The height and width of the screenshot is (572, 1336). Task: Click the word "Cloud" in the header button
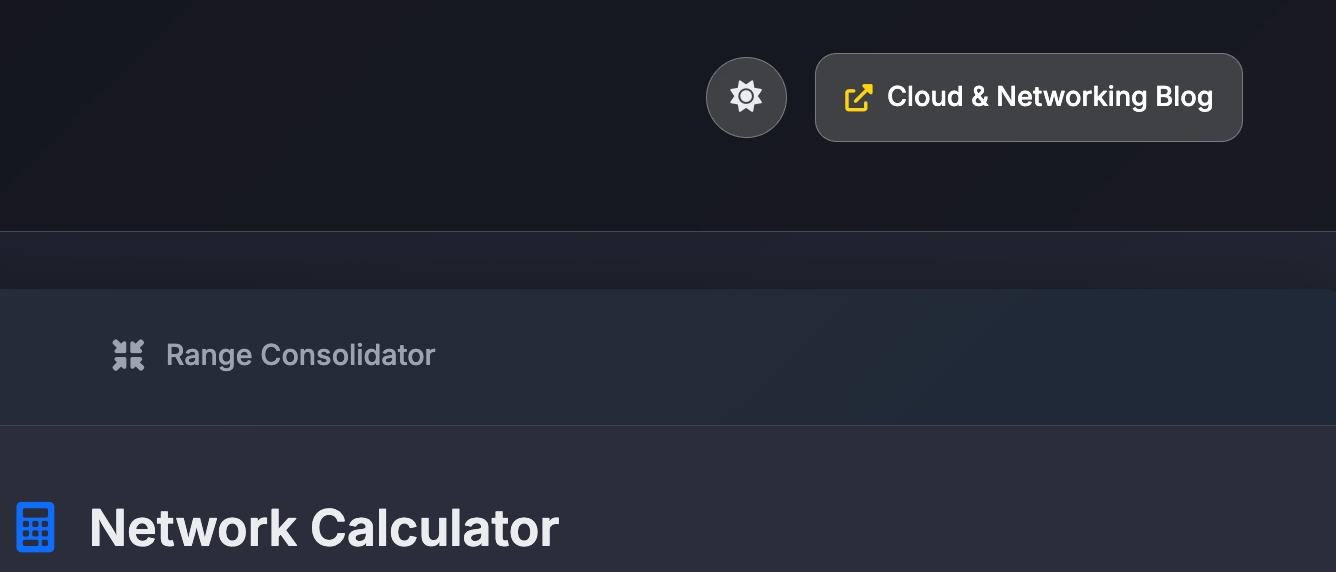click(x=924, y=97)
